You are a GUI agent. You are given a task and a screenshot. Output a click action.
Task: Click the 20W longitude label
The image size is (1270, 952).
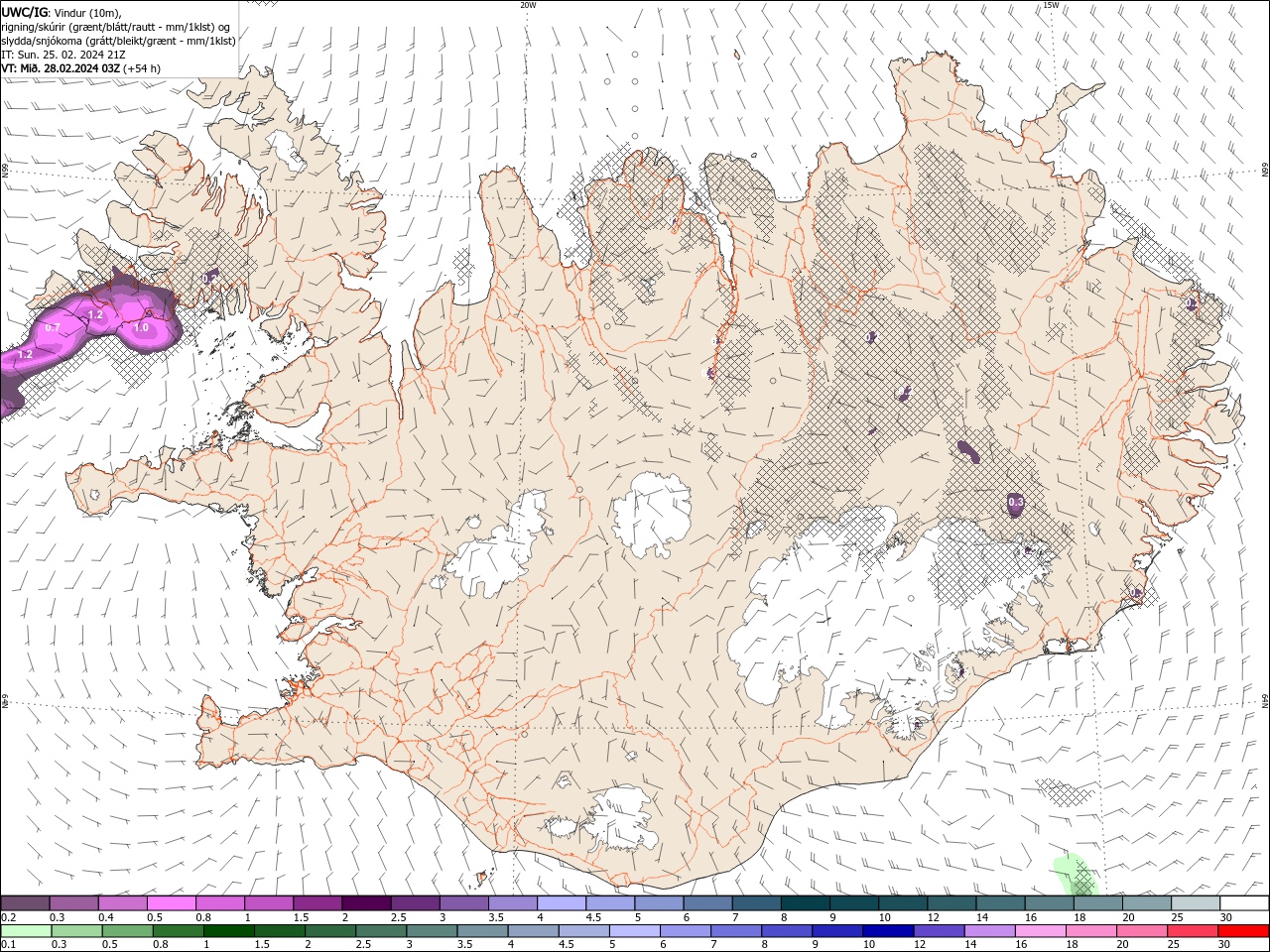click(x=528, y=5)
